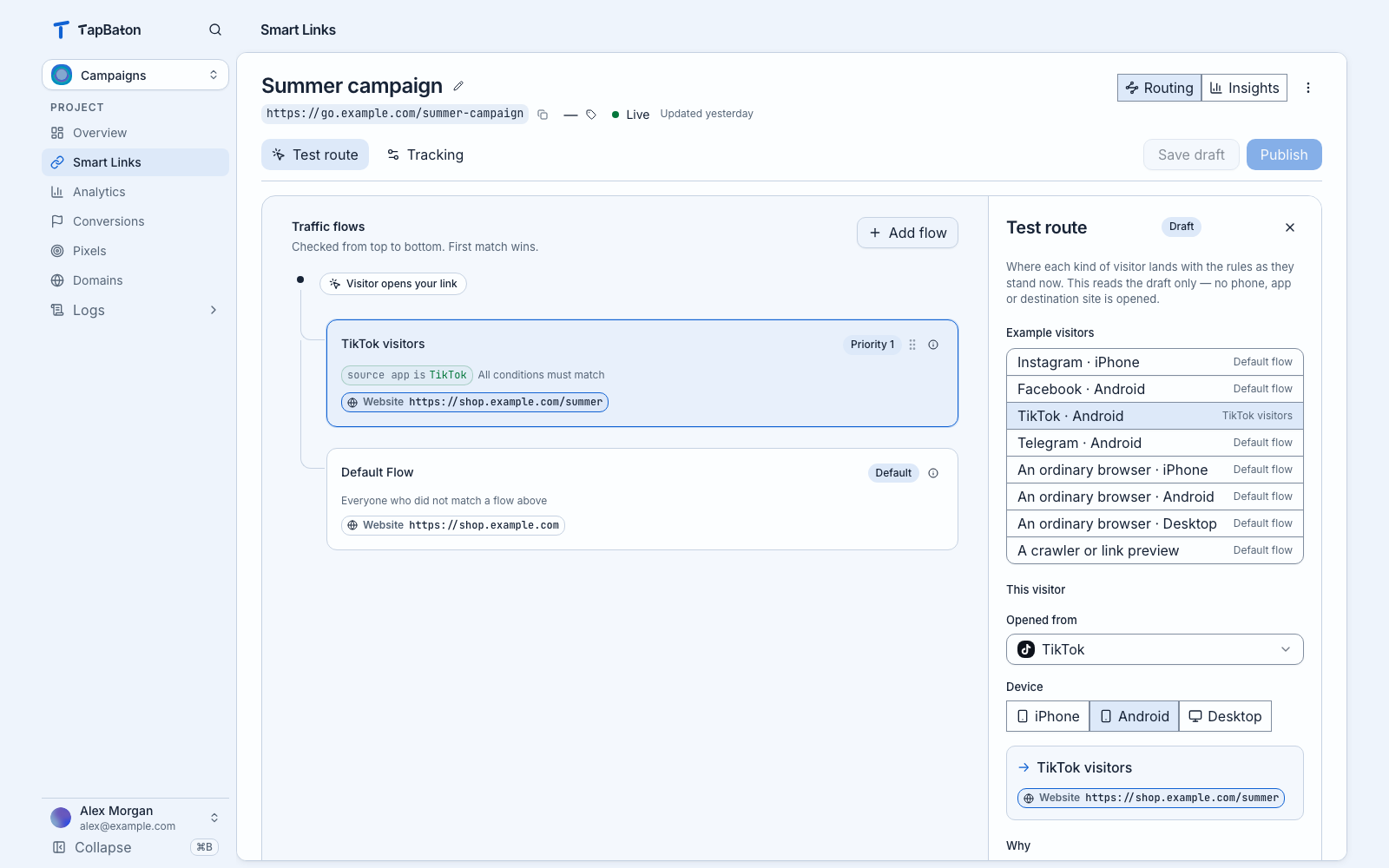Click the Add flow button
Viewport: 1389px width, 868px height.
[908, 233]
